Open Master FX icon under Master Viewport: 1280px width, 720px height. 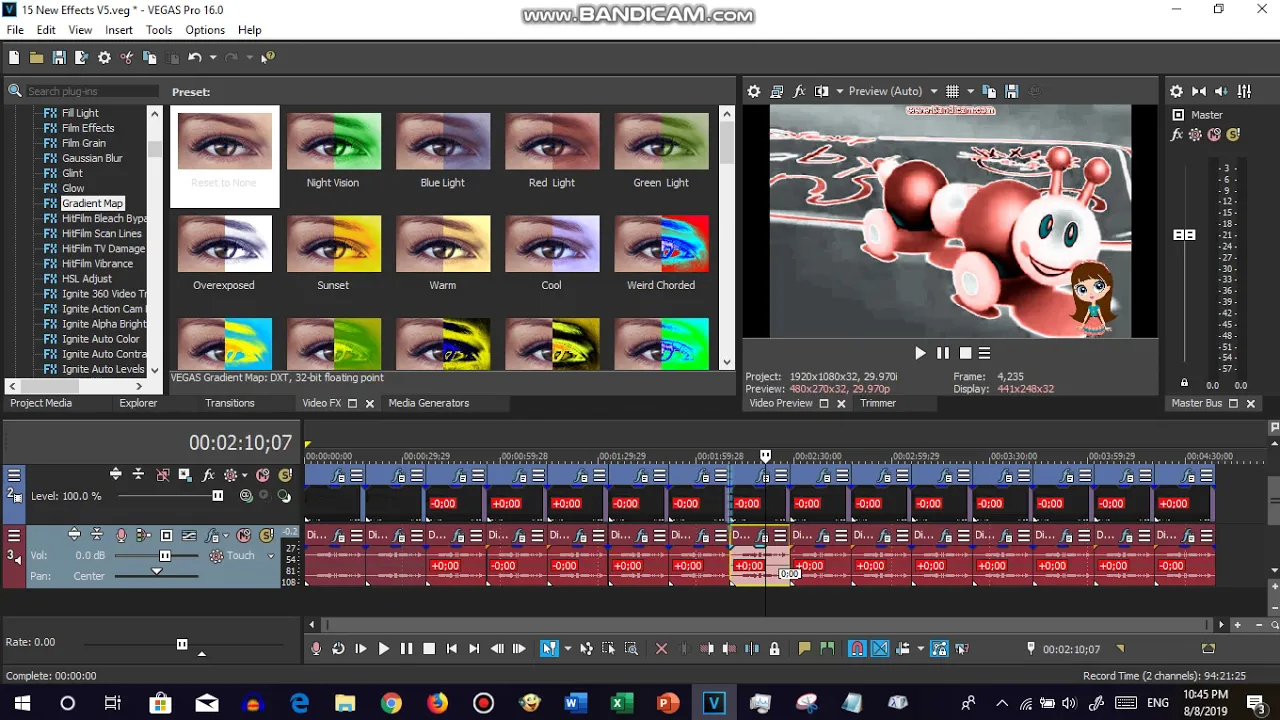coord(1177,134)
